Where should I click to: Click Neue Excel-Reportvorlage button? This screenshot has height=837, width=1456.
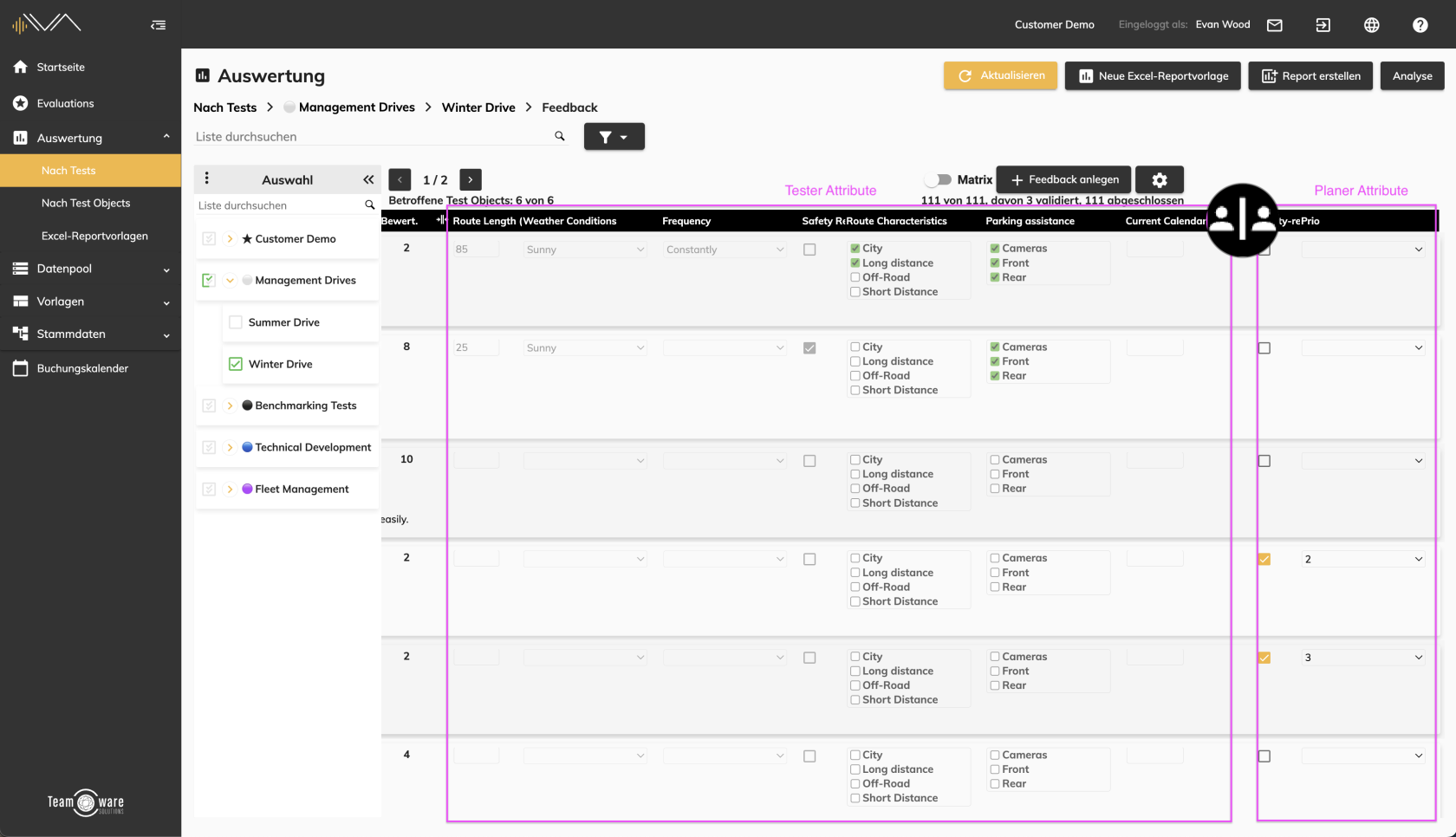[x=1153, y=75]
